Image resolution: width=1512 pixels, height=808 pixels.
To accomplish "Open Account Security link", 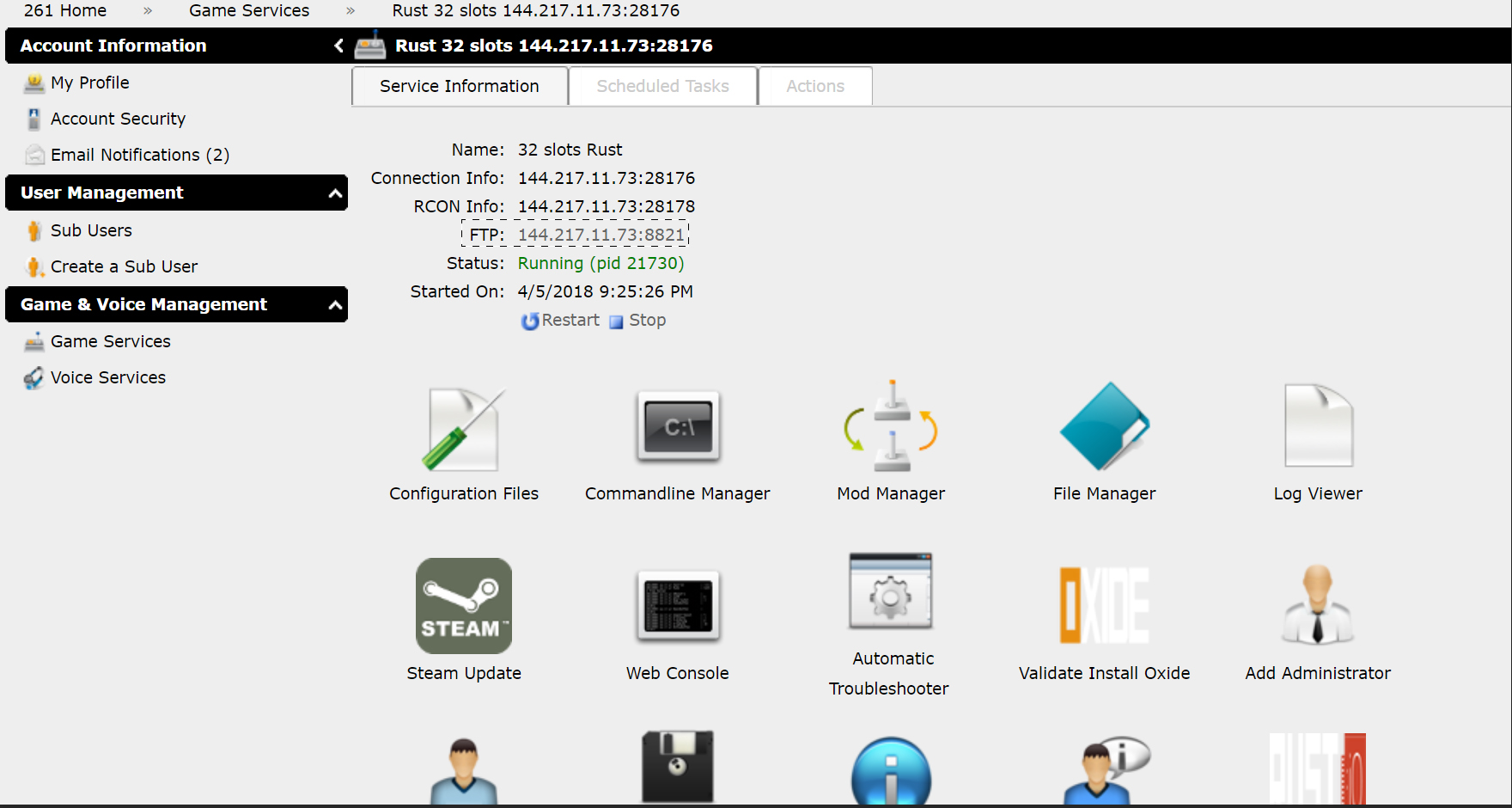I will point(118,119).
